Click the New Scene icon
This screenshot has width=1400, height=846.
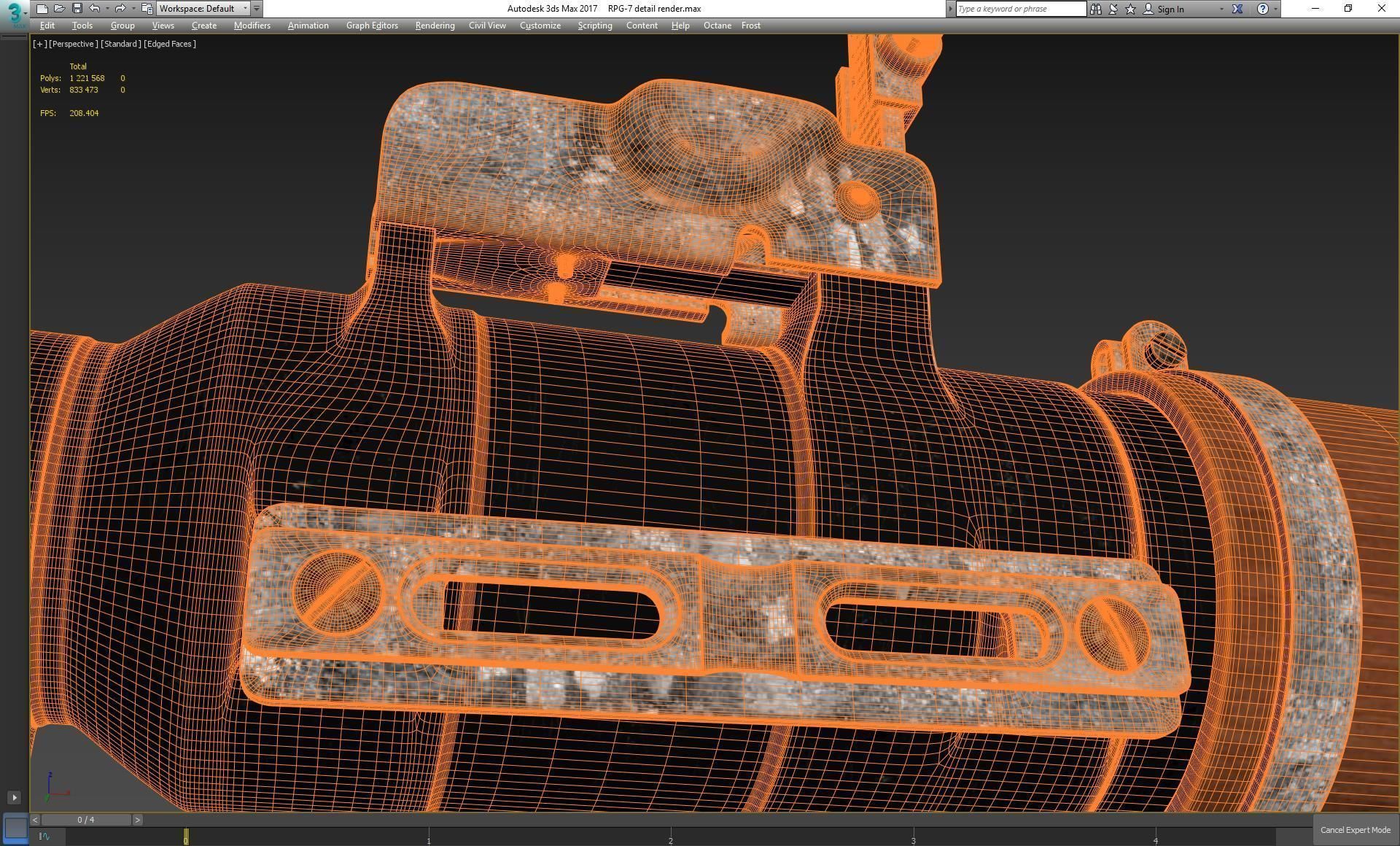pyautogui.click(x=42, y=9)
